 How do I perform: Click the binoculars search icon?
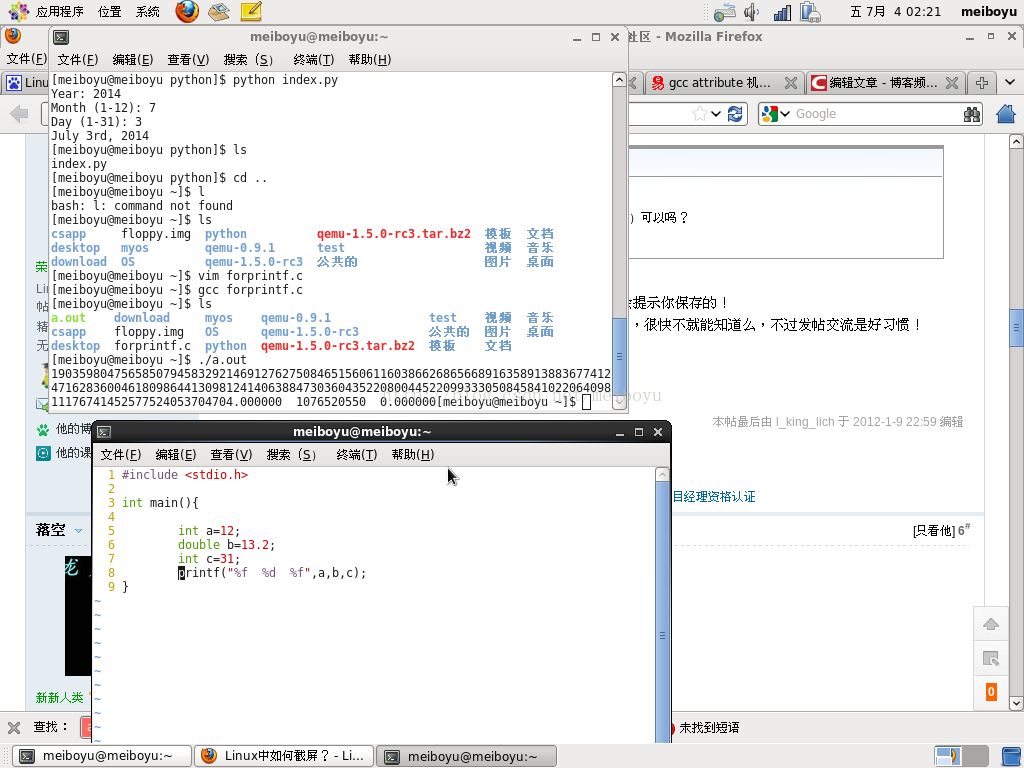pyautogui.click(x=972, y=114)
